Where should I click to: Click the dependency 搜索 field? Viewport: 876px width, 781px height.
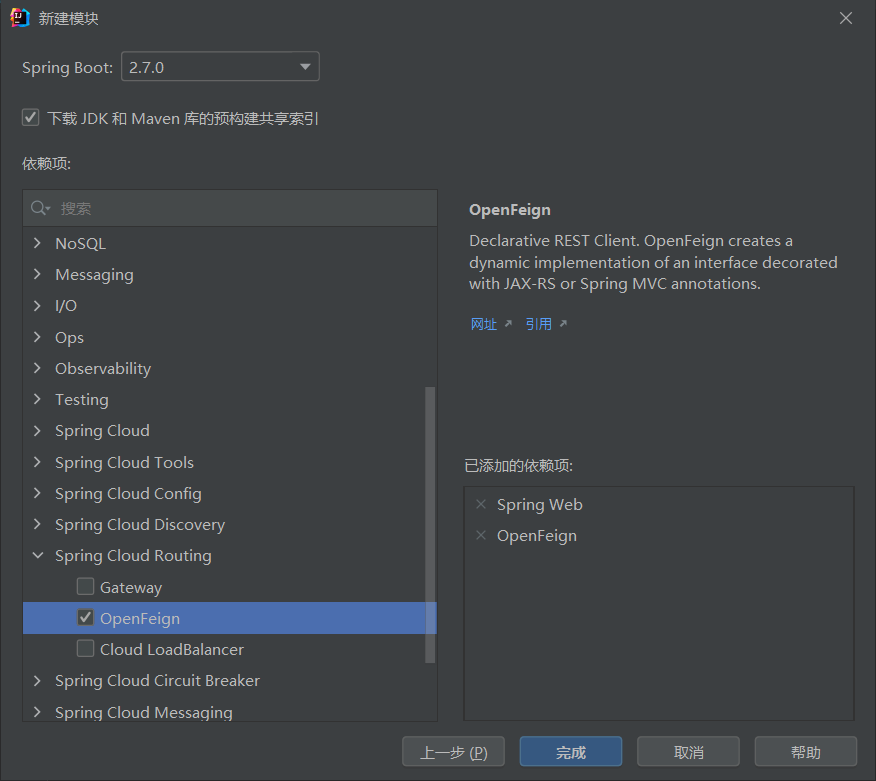tap(230, 208)
